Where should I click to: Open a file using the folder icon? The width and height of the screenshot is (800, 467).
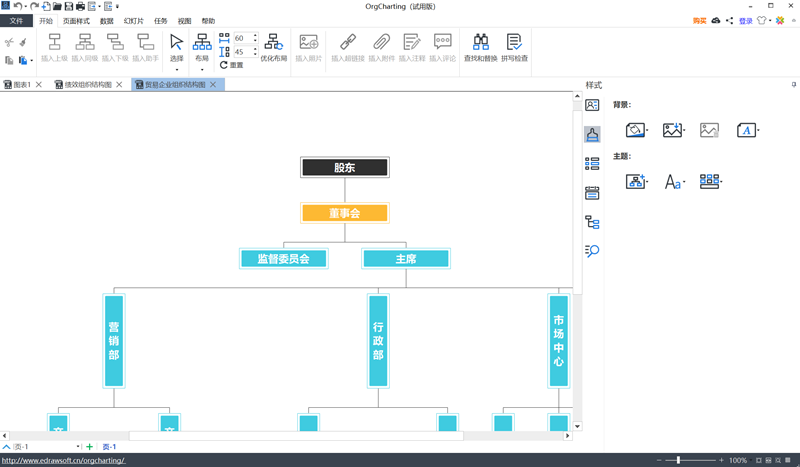(x=57, y=6)
